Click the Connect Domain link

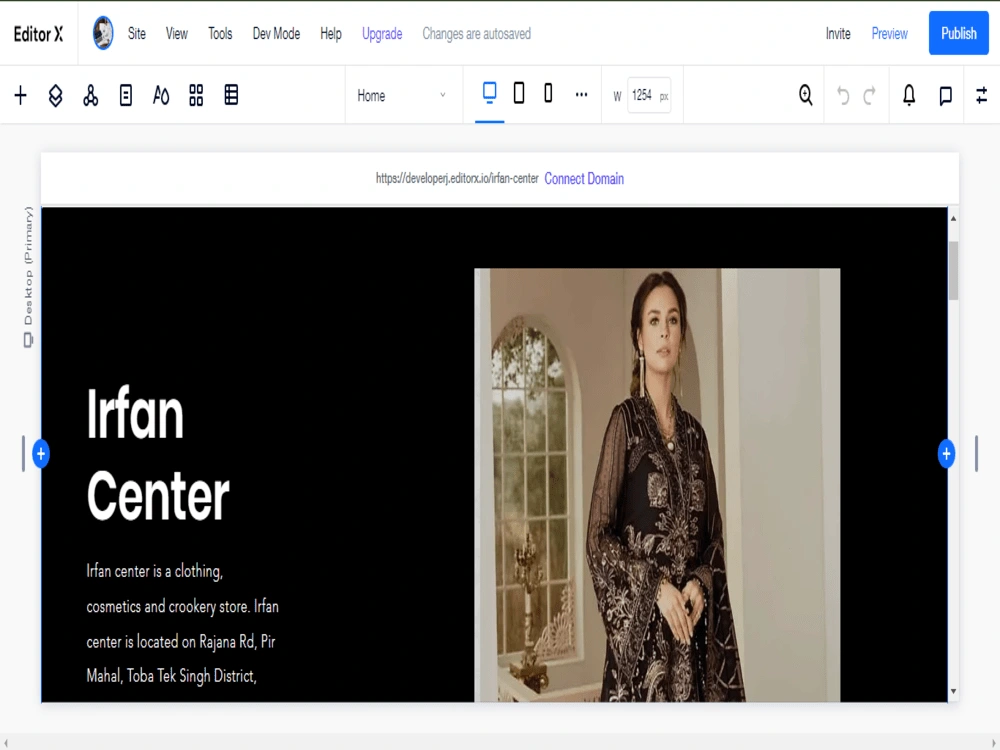(584, 178)
